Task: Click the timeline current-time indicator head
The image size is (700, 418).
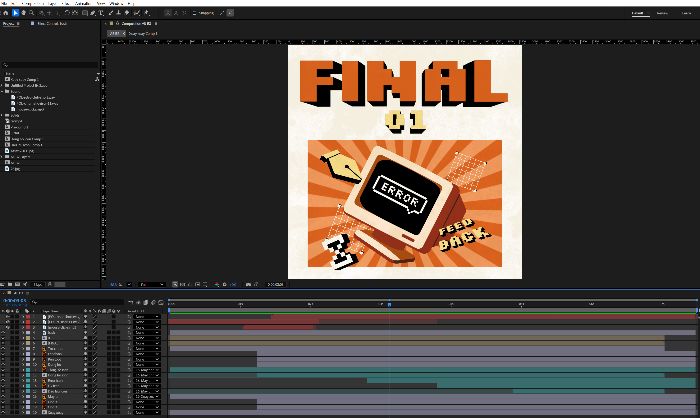Action: tap(389, 305)
